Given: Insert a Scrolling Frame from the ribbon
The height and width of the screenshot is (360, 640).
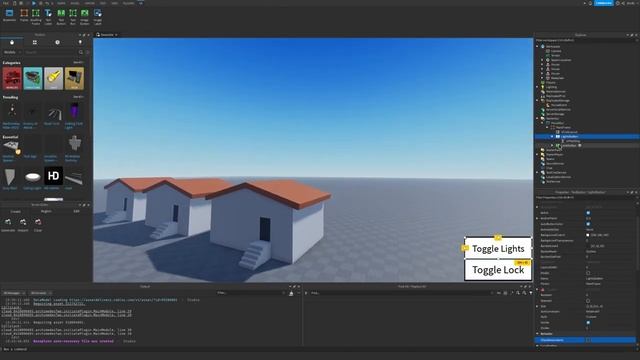Looking at the screenshot, I should pos(36,16).
